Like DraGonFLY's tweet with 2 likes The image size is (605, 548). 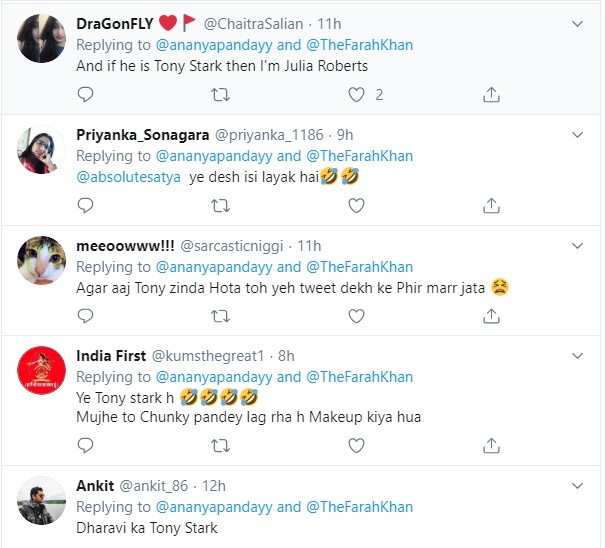click(356, 94)
